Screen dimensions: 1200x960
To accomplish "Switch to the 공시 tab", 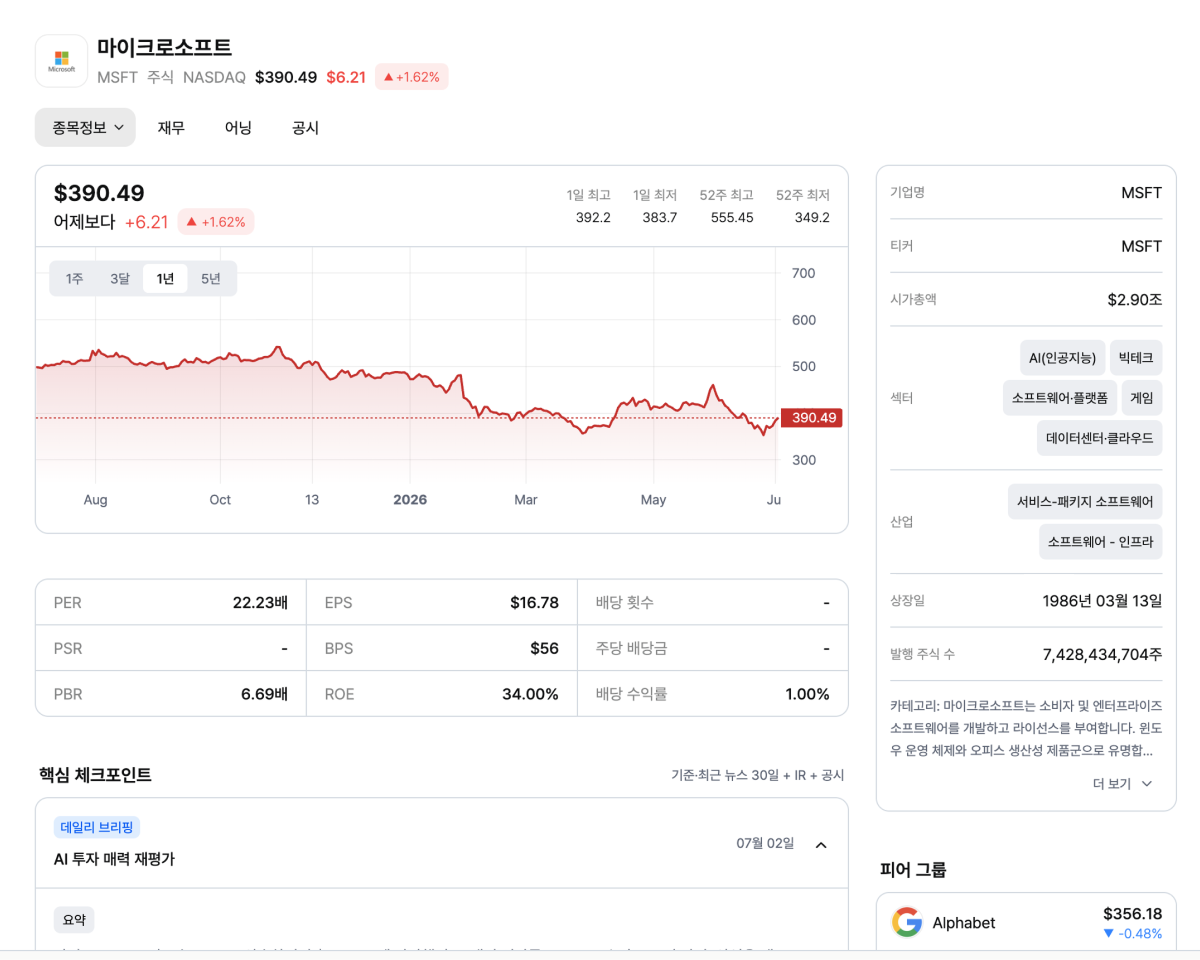I will coord(305,128).
